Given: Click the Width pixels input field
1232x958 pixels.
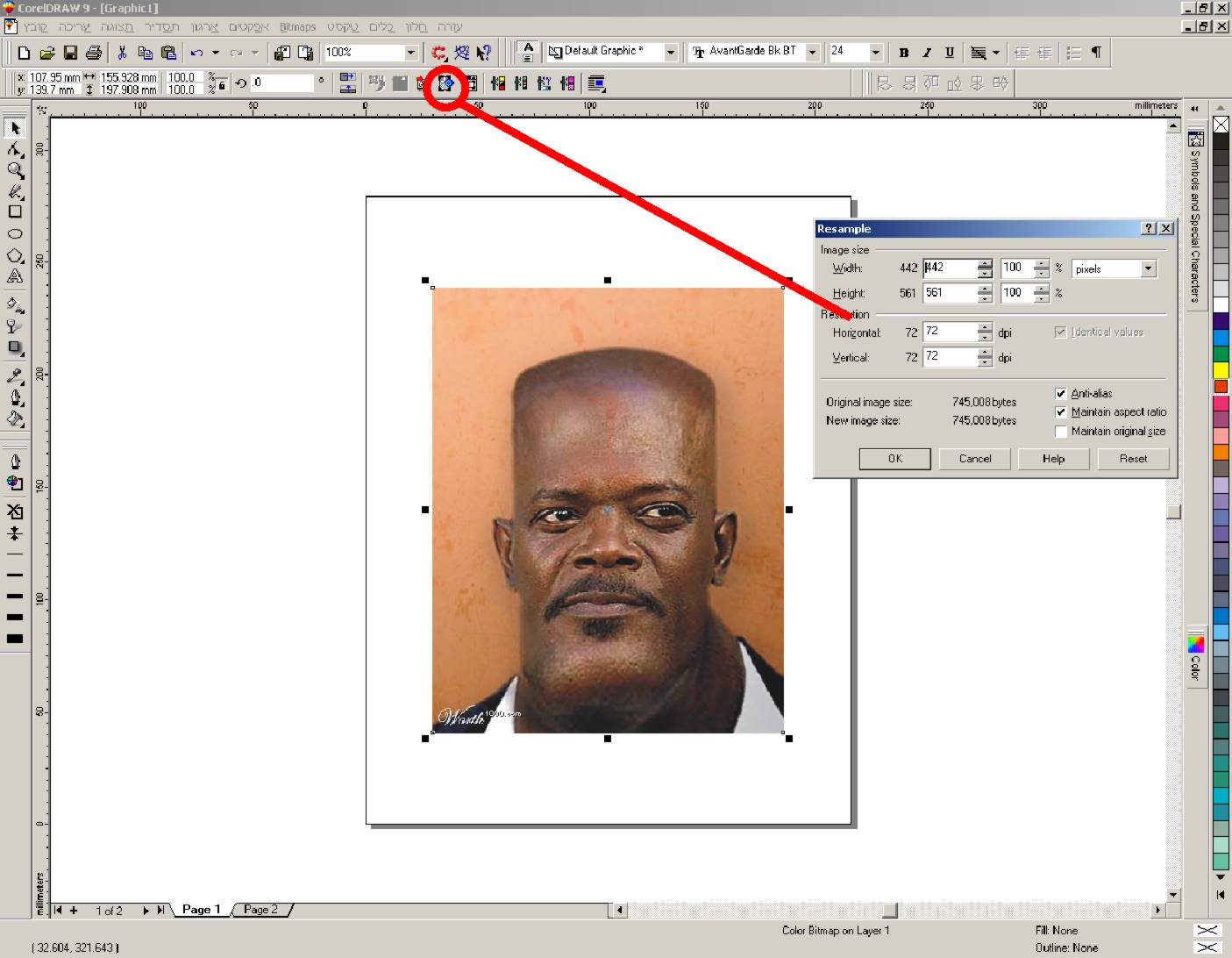Looking at the screenshot, I should 950,268.
